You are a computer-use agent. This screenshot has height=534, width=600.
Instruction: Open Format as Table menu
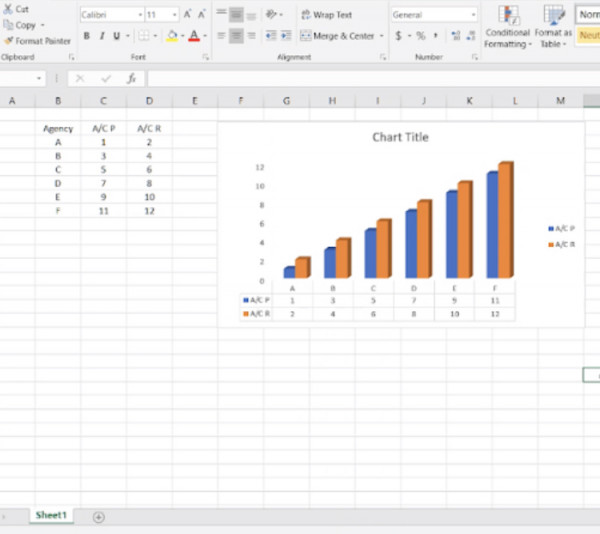tap(553, 27)
